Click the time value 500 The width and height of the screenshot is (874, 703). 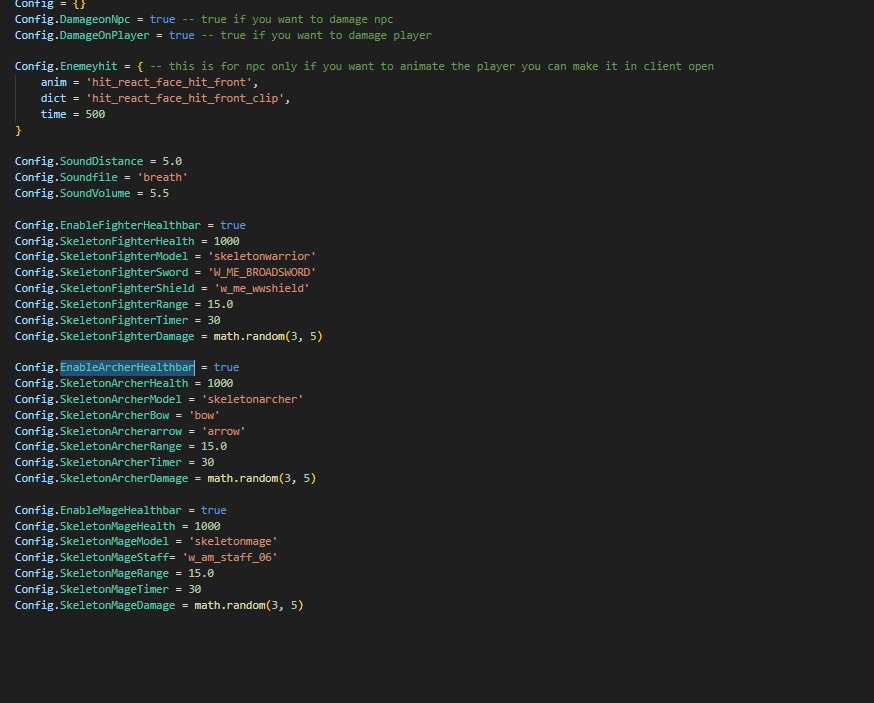95,114
